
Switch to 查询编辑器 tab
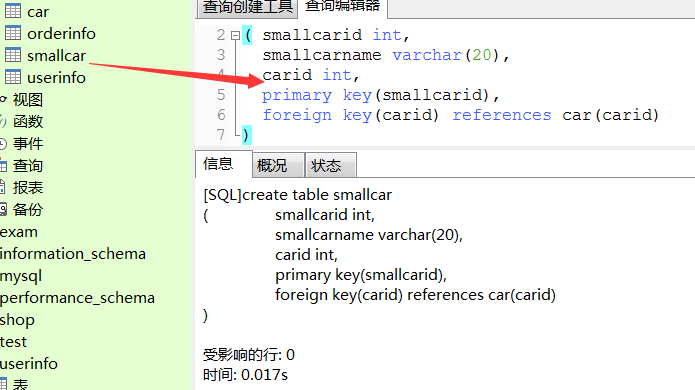(x=343, y=7)
